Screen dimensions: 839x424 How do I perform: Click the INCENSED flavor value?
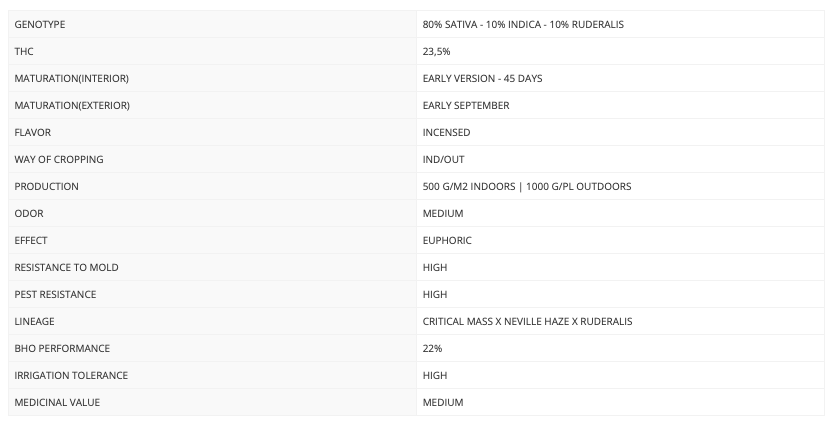click(446, 132)
